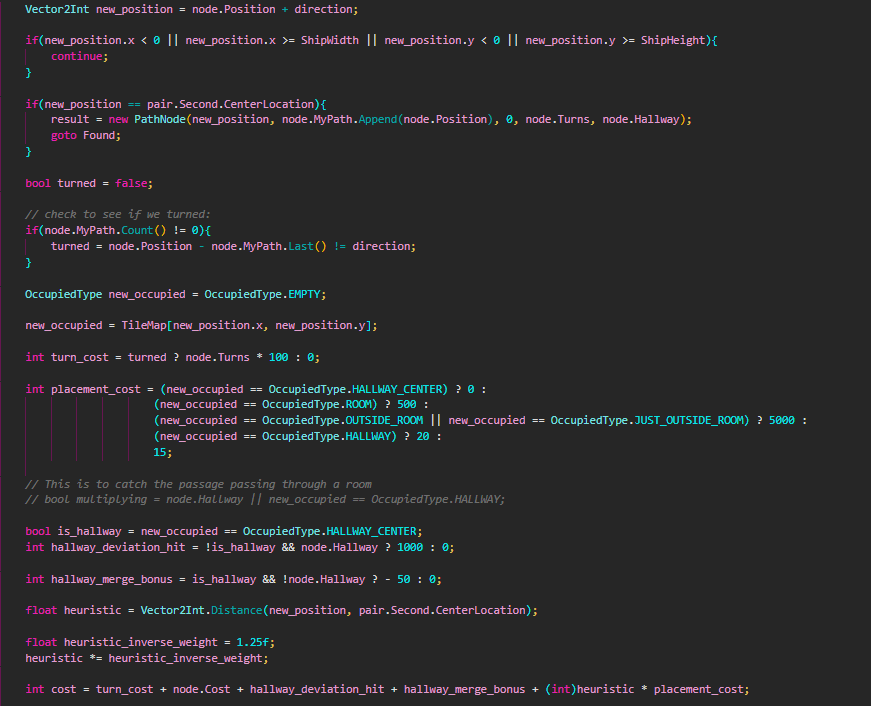
Task: Click 'Vector2Int.Distance' call
Action: [201, 610]
